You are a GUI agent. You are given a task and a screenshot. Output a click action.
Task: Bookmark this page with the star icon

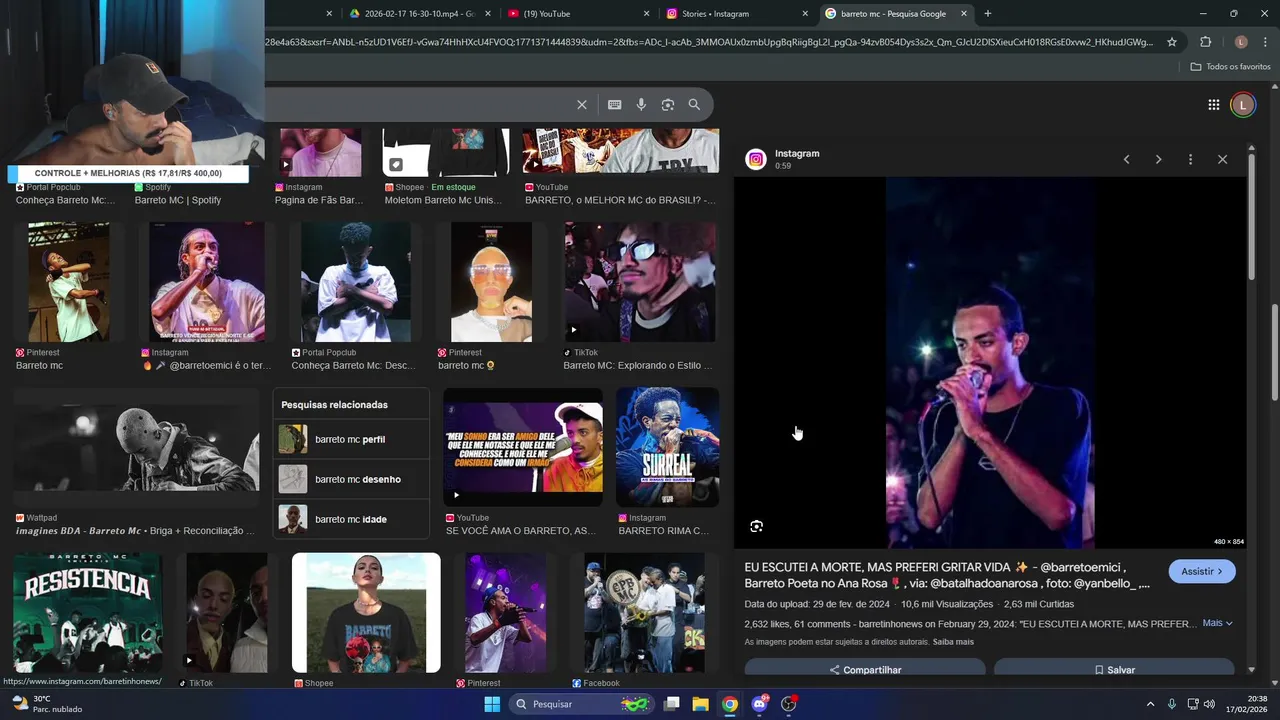point(1172,42)
